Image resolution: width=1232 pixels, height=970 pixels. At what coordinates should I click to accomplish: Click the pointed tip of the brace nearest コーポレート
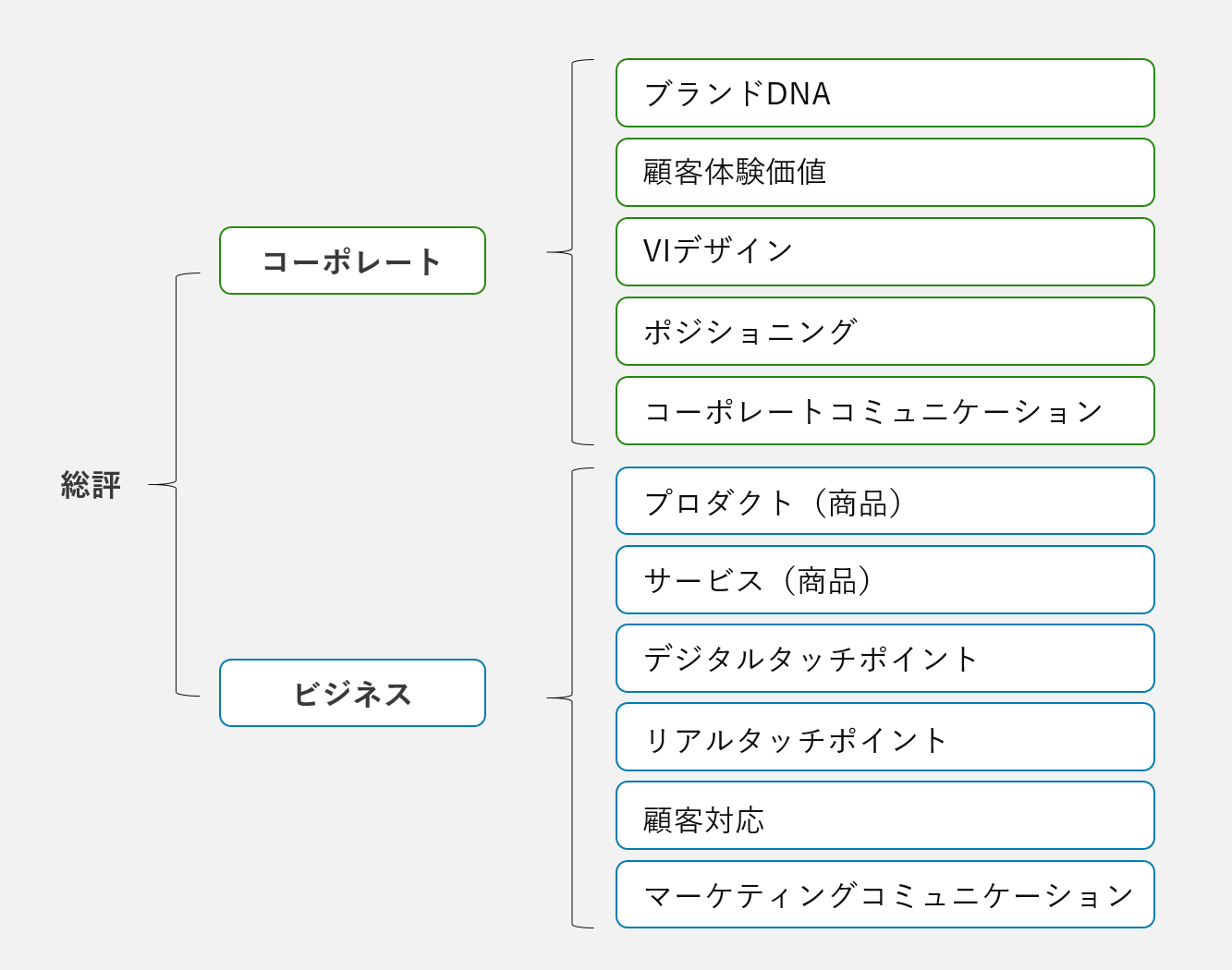(x=550, y=252)
